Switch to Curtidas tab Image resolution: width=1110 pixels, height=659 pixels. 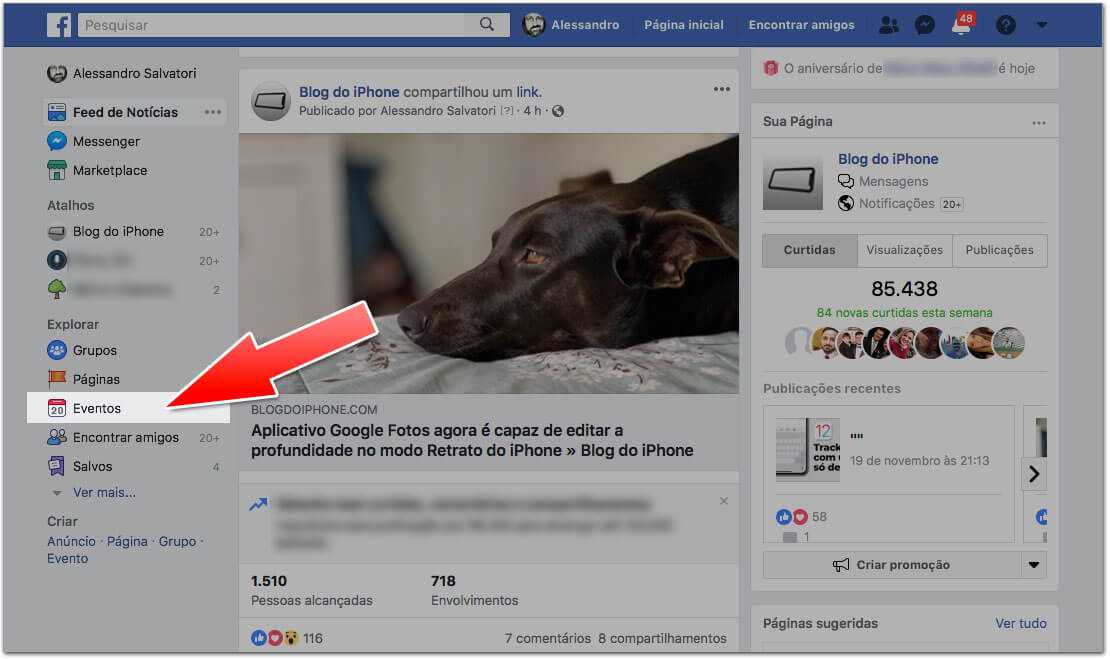tap(809, 250)
